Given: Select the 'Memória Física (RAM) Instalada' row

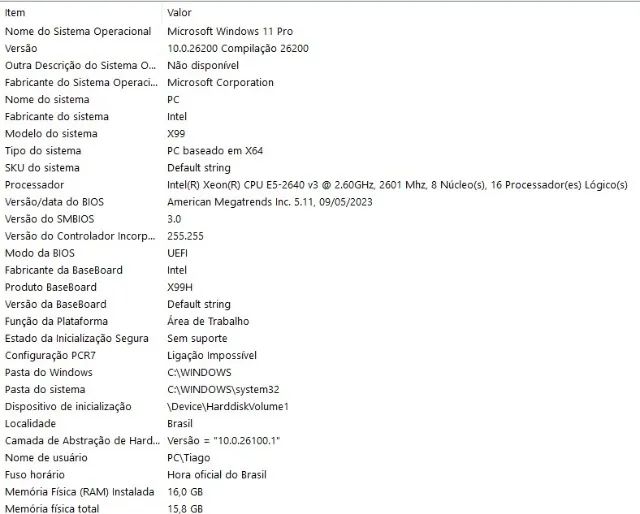Looking at the screenshot, I should [x=80, y=492].
